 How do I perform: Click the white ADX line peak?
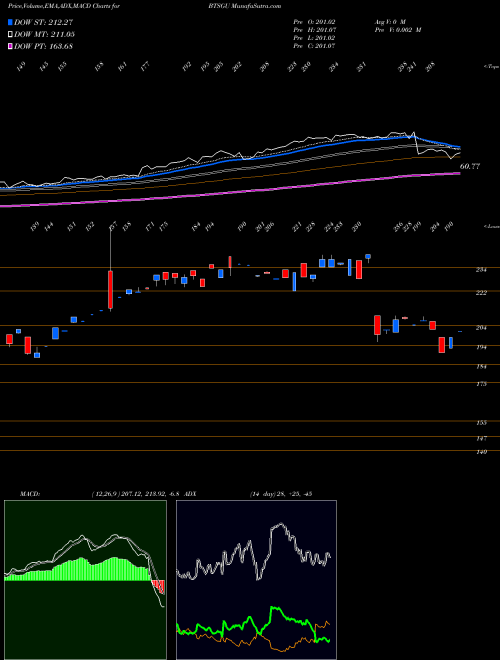[x=280, y=525]
